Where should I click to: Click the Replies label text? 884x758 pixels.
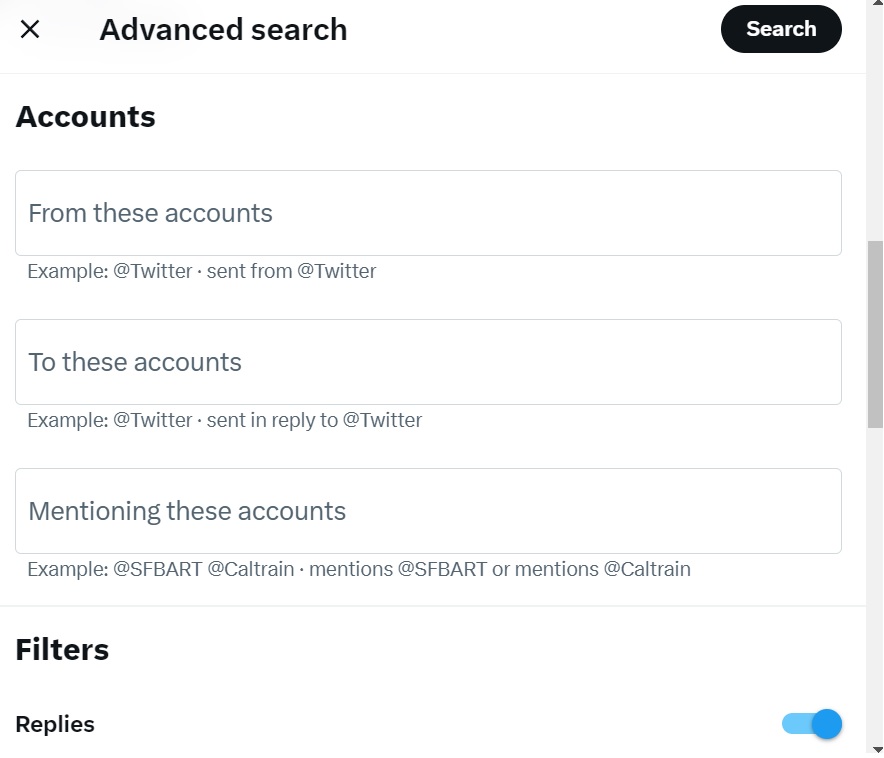(55, 724)
